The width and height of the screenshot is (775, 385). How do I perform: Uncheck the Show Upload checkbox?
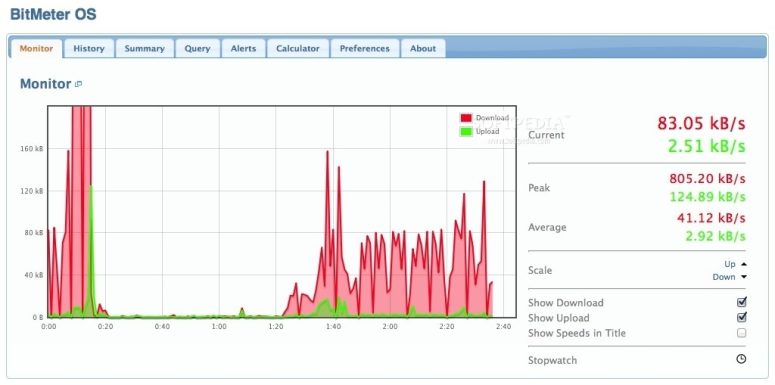(741, 317)
